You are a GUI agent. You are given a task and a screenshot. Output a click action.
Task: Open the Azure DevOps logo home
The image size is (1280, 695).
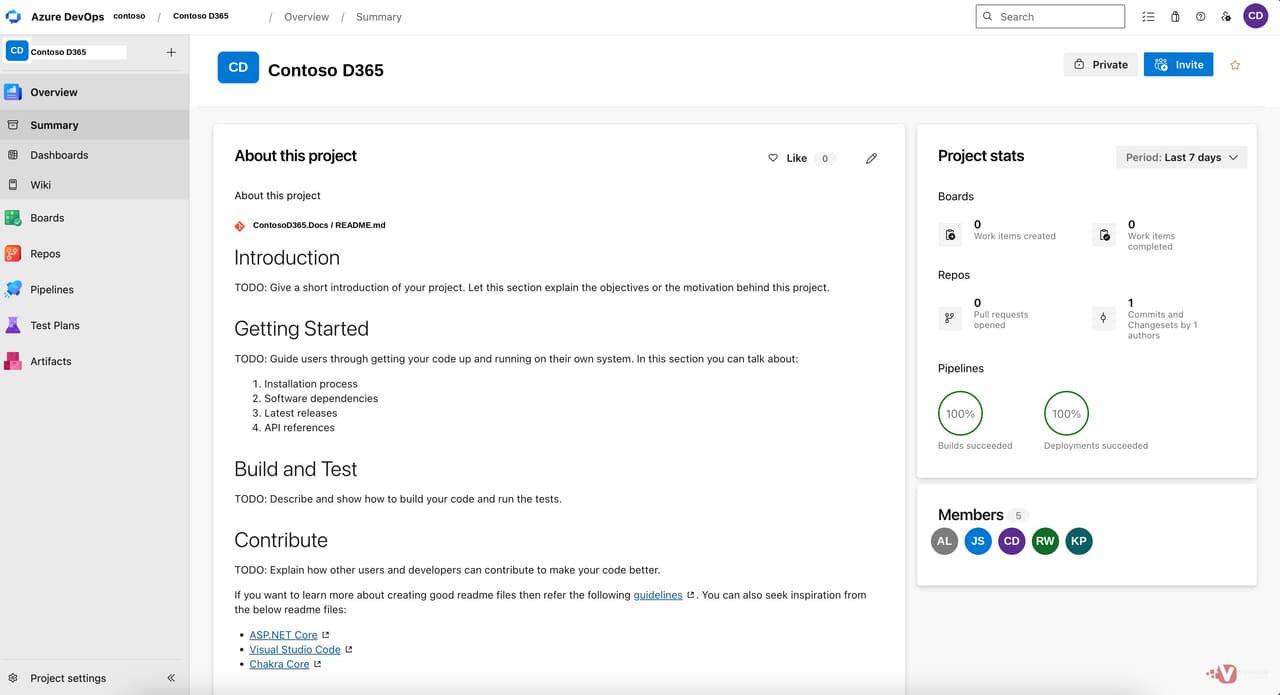14,16
